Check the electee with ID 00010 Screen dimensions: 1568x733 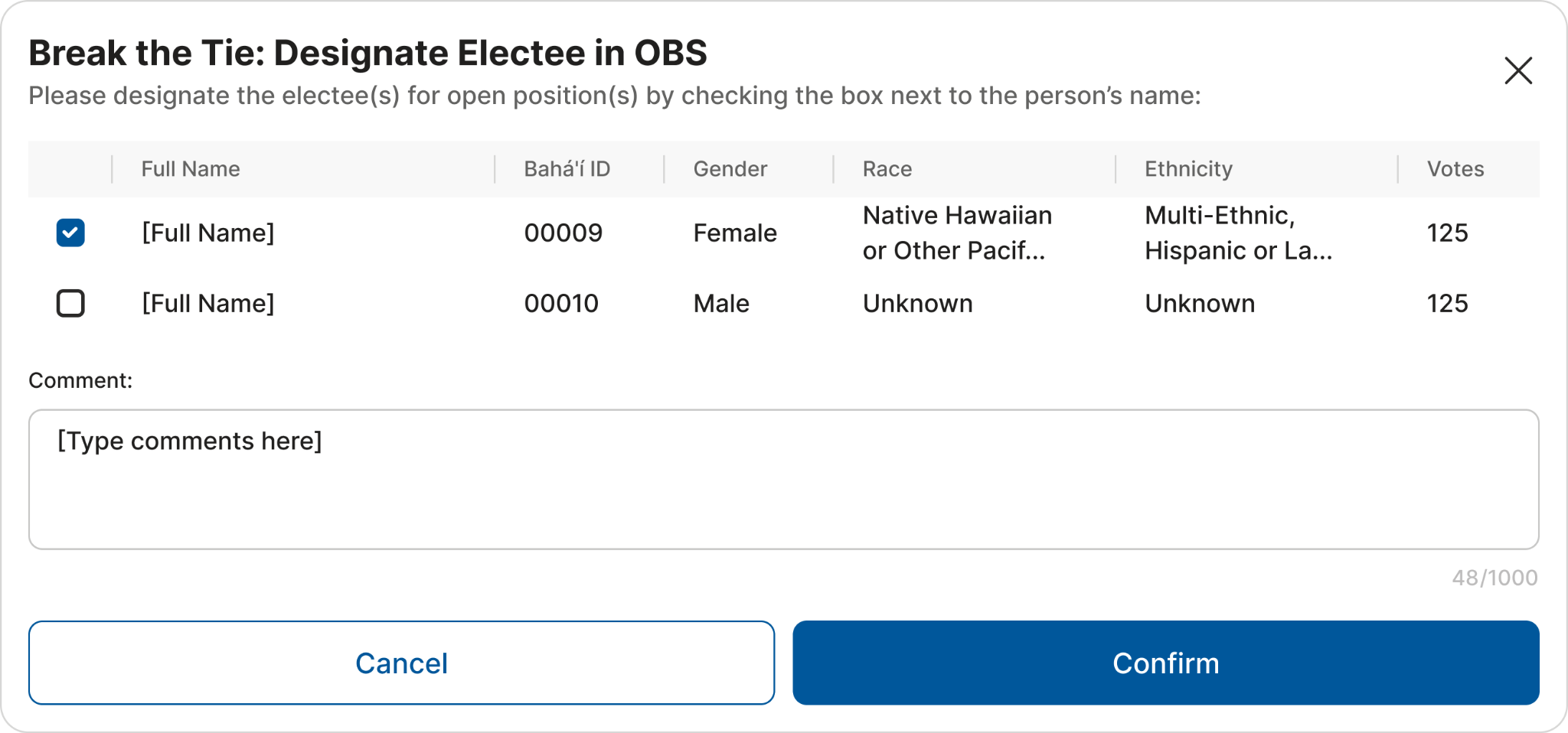click(70, 304)
